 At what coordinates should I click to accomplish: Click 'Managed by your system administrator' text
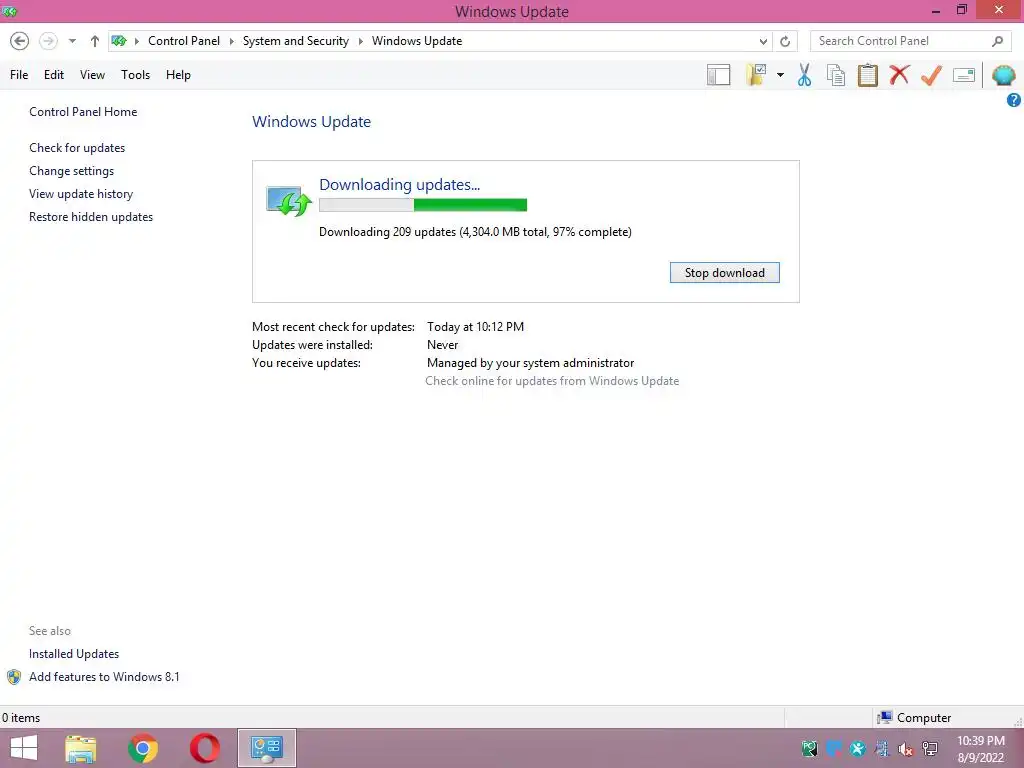click(530, 363)
